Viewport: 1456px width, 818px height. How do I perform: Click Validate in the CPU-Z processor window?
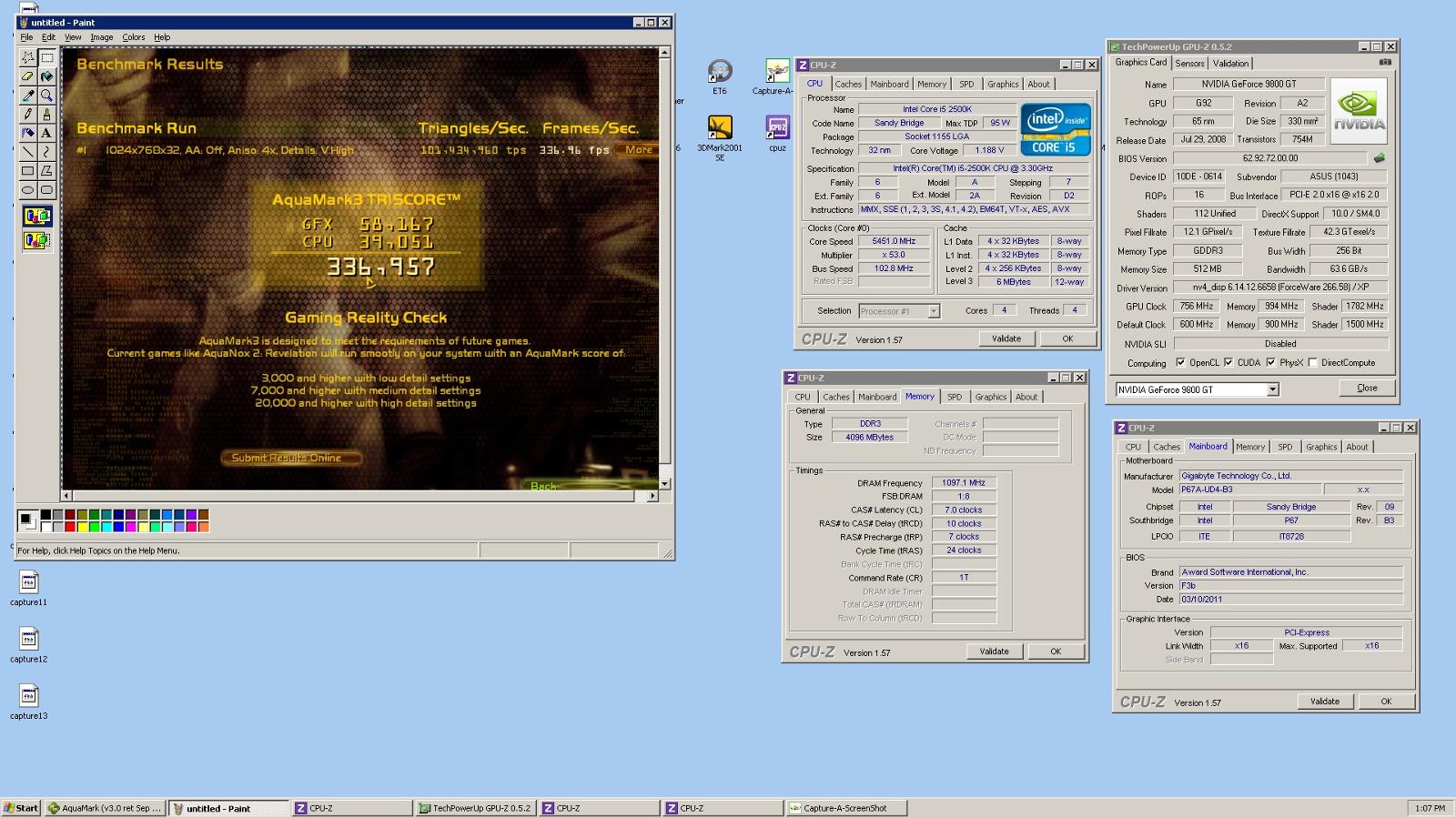tap(1006, 338)
